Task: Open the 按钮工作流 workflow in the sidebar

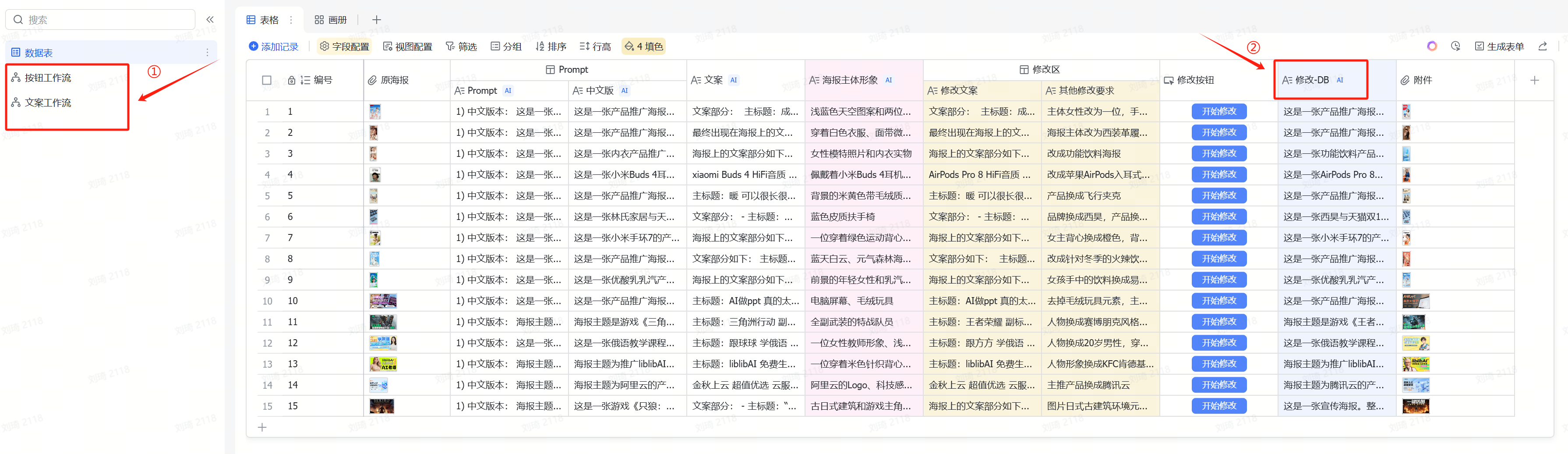Action: (47, 78)
